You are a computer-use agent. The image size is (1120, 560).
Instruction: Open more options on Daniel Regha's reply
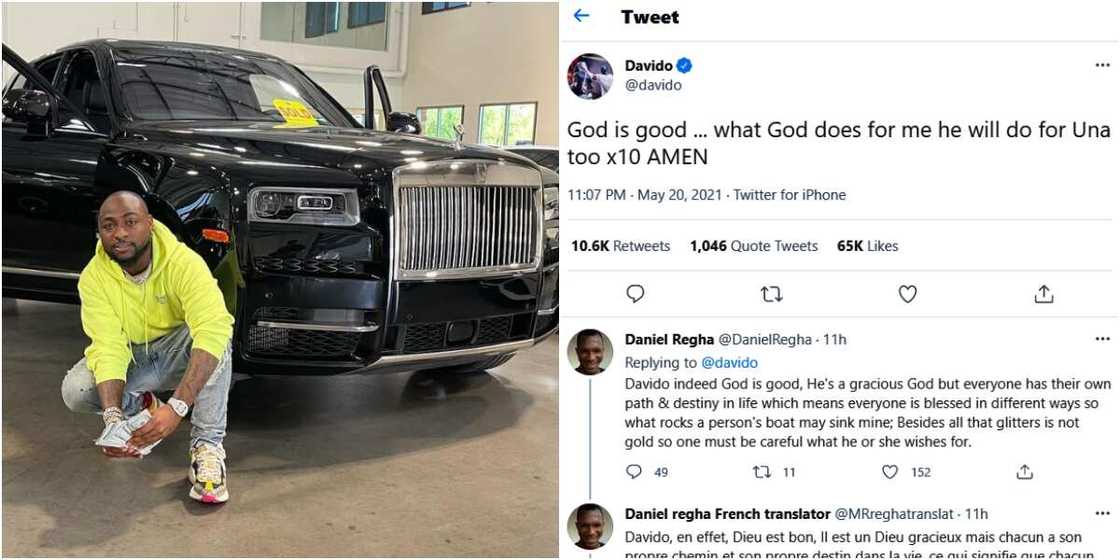[x=1101, y=340]
